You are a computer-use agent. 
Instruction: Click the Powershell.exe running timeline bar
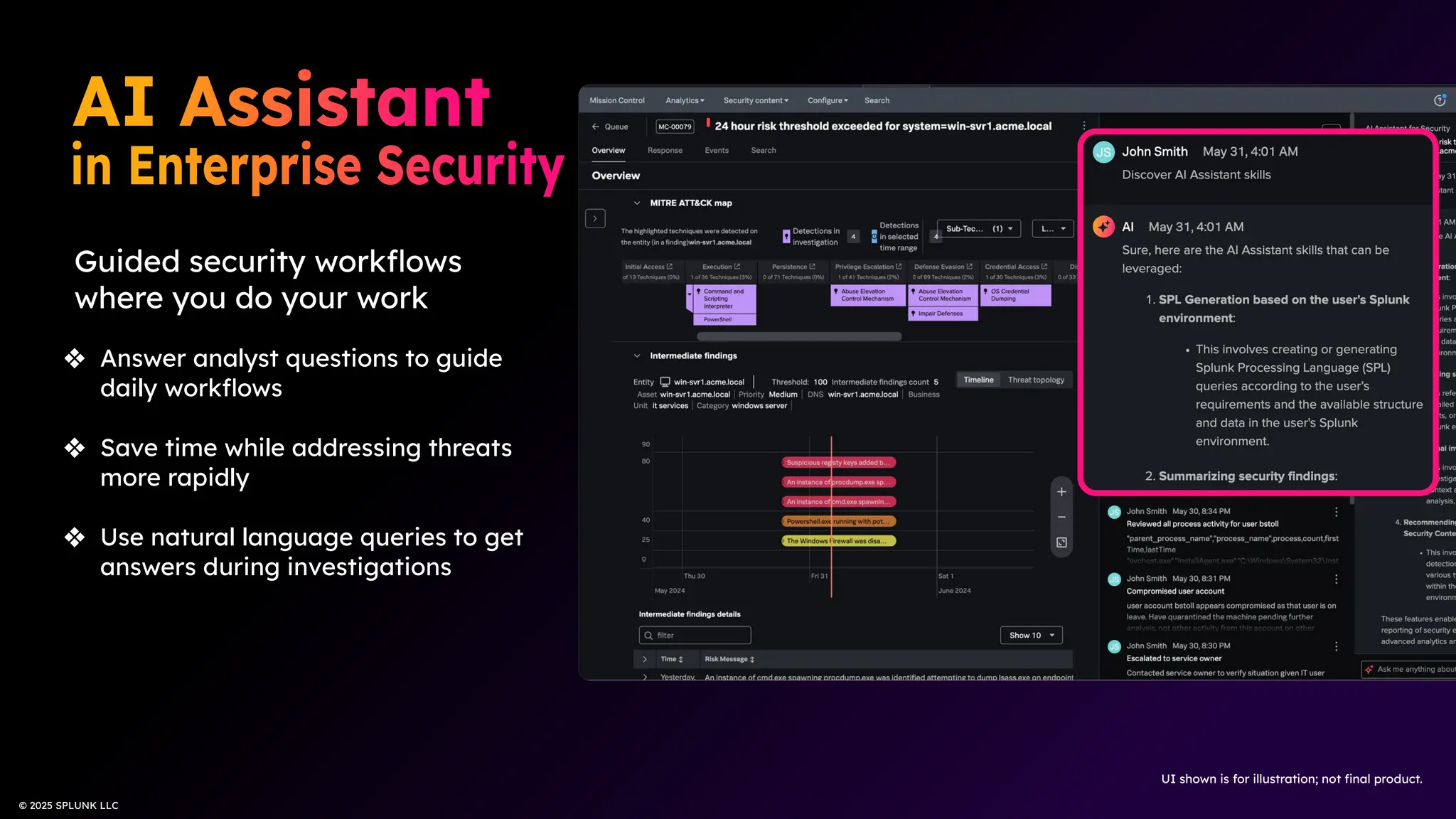click(x=839, y=522)
